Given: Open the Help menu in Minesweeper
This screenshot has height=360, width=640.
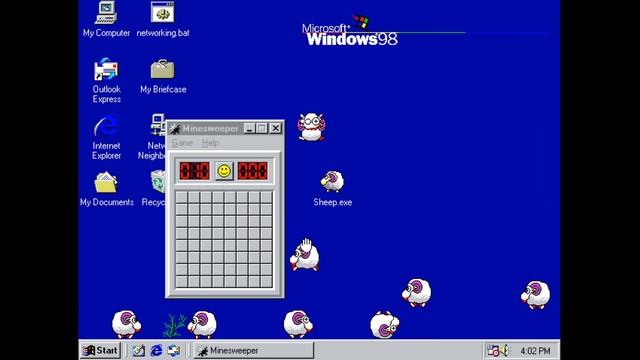Looking at the screenshot, I should (210, 143).
